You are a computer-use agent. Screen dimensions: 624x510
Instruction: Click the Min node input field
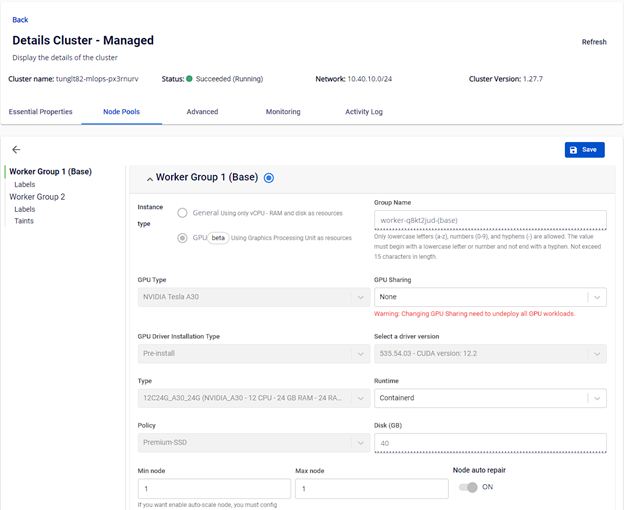[214, 489]
